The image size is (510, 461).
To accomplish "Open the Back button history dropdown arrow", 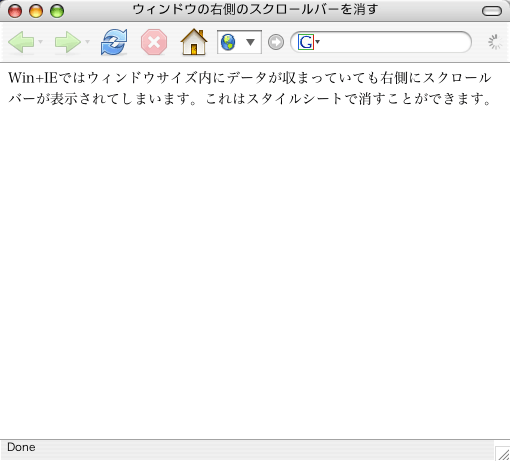I will pos(41,42).
